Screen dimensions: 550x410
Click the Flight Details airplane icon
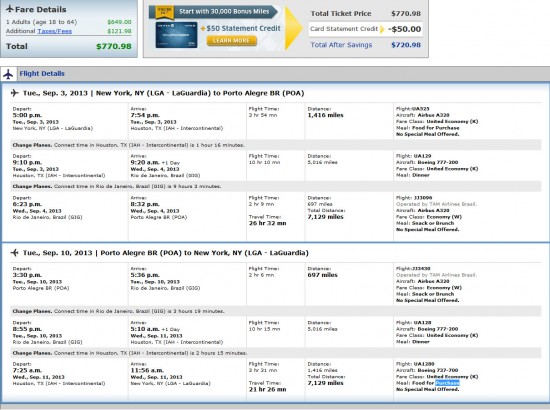click(x=8, y=74)
